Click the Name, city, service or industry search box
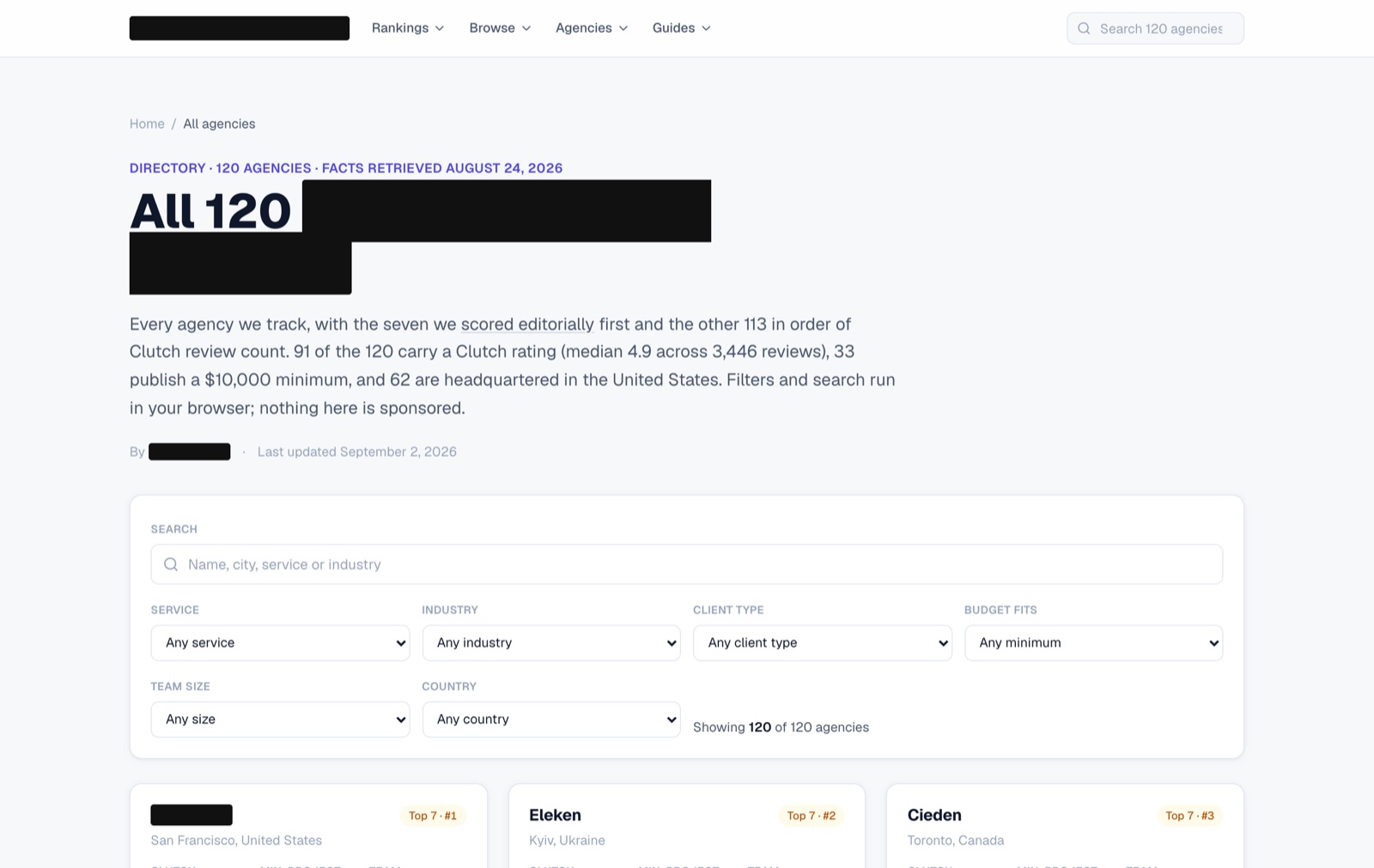Viewport: 1374px width, 868px height. click(687, 564)
